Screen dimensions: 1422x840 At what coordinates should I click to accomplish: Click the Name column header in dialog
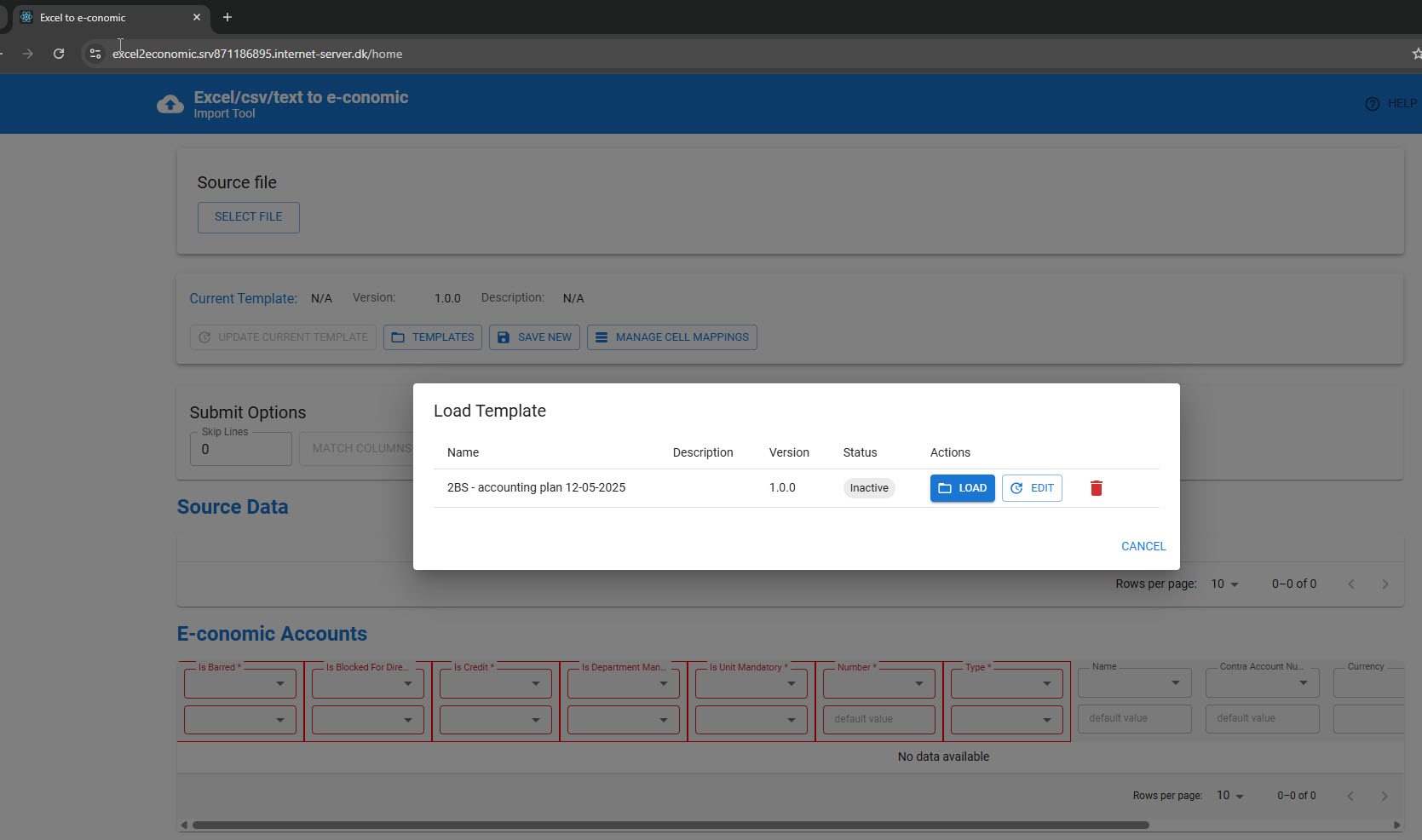(463, 452)
